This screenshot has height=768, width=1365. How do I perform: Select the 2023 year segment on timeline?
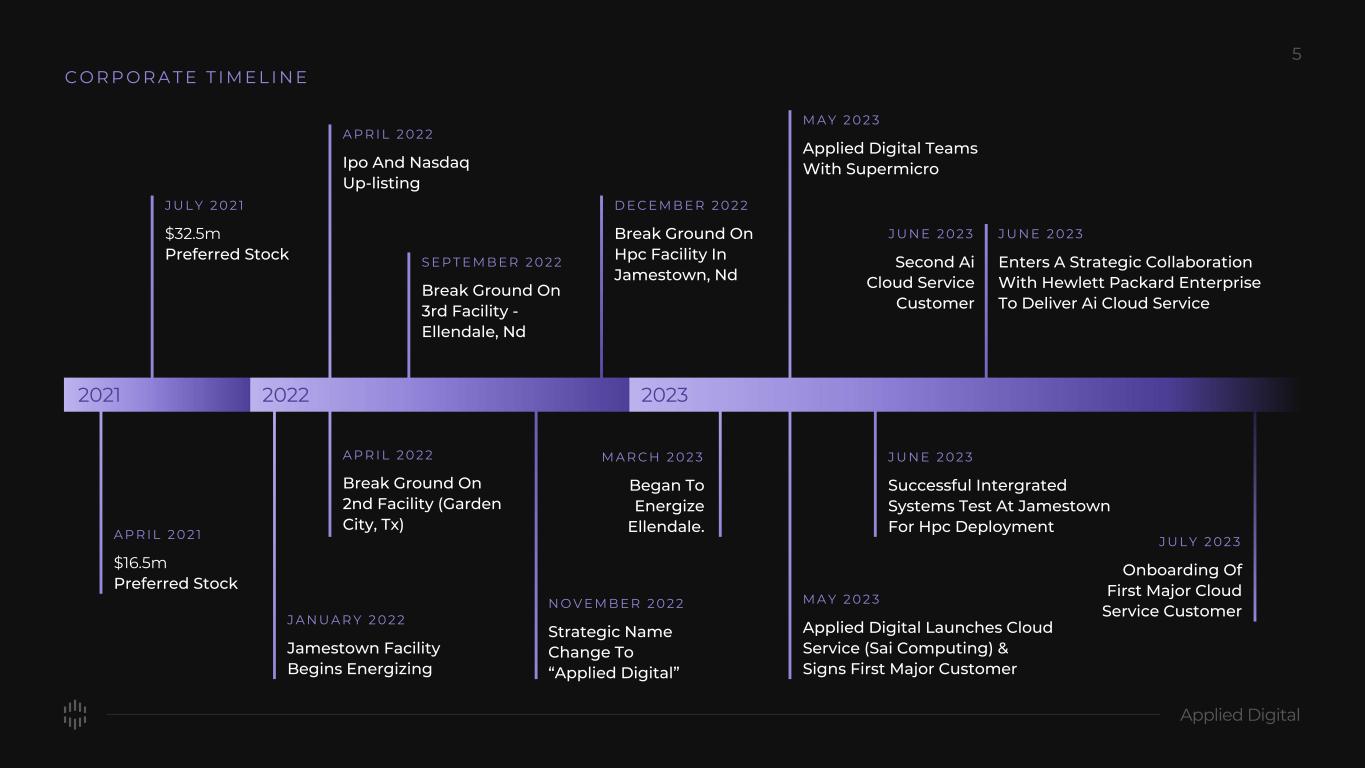[x=965, y=395]
